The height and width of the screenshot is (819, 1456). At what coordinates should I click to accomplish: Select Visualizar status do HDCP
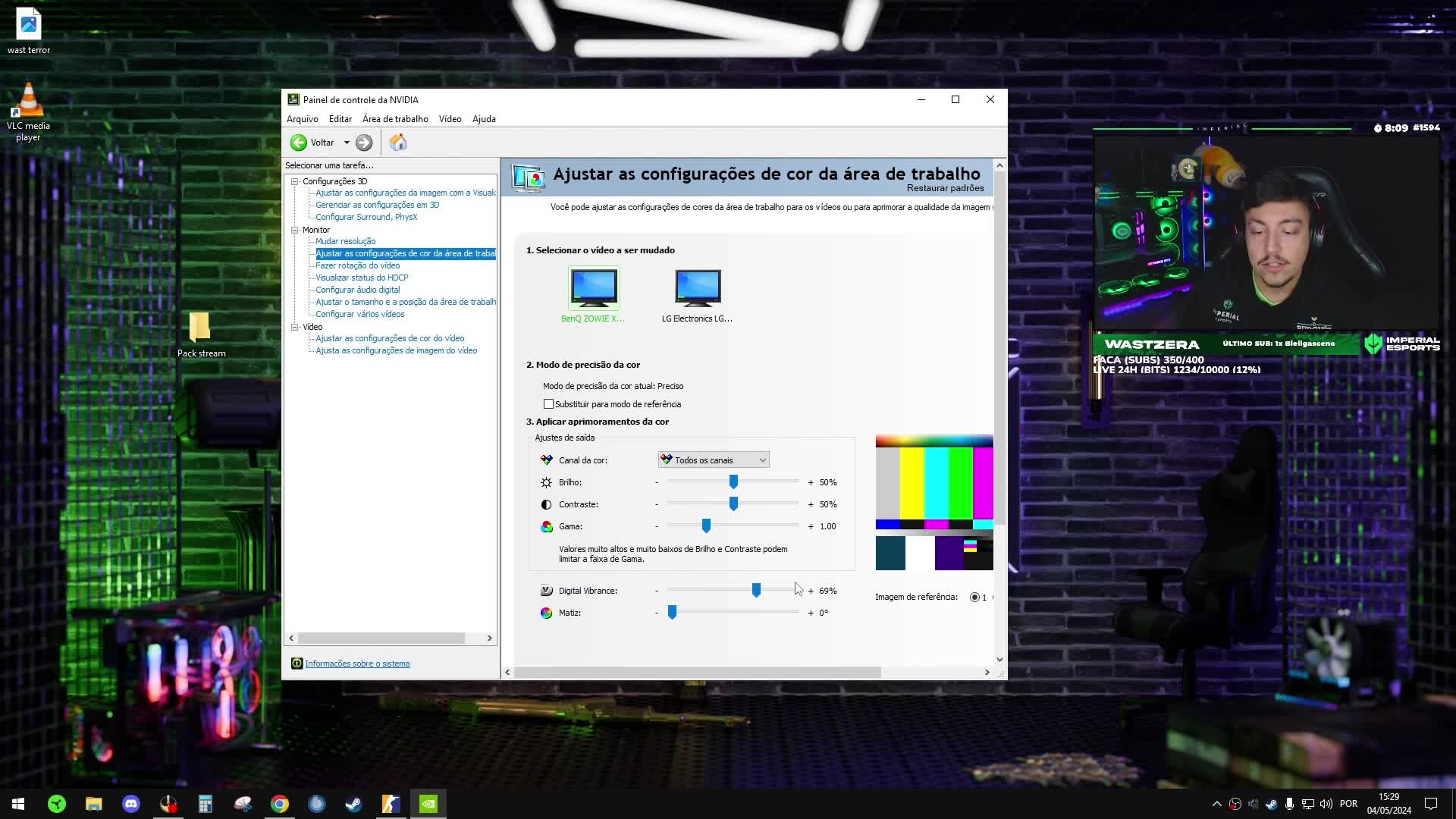point(362,278)
